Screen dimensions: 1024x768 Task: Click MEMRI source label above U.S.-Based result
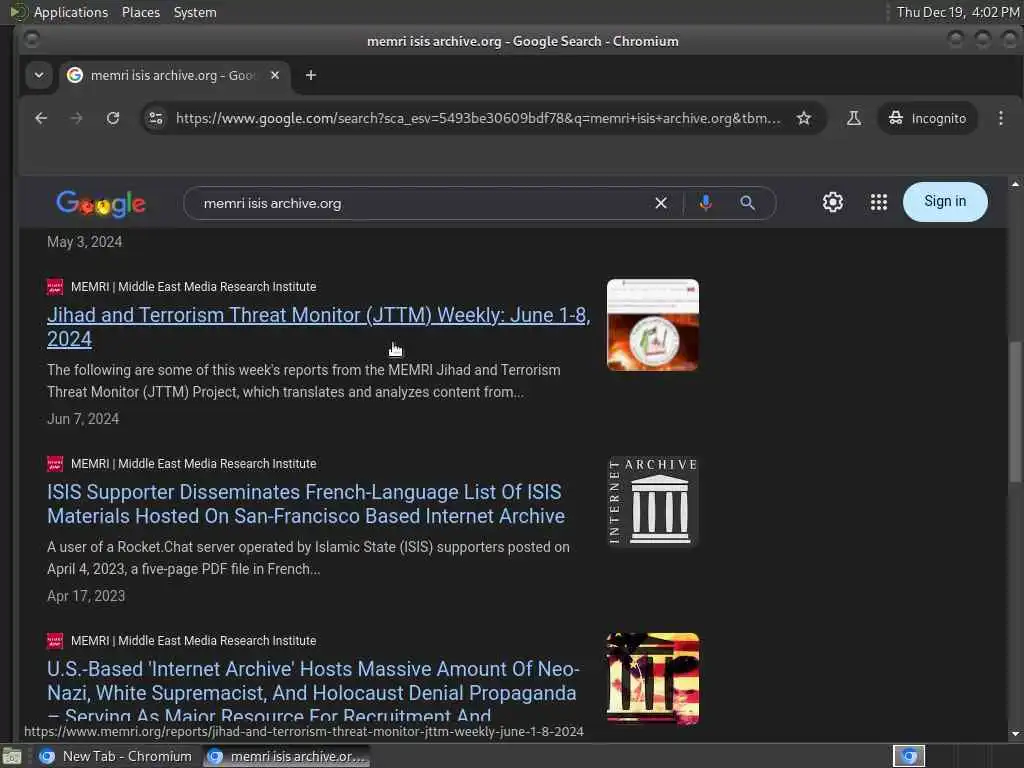(193, 641)
